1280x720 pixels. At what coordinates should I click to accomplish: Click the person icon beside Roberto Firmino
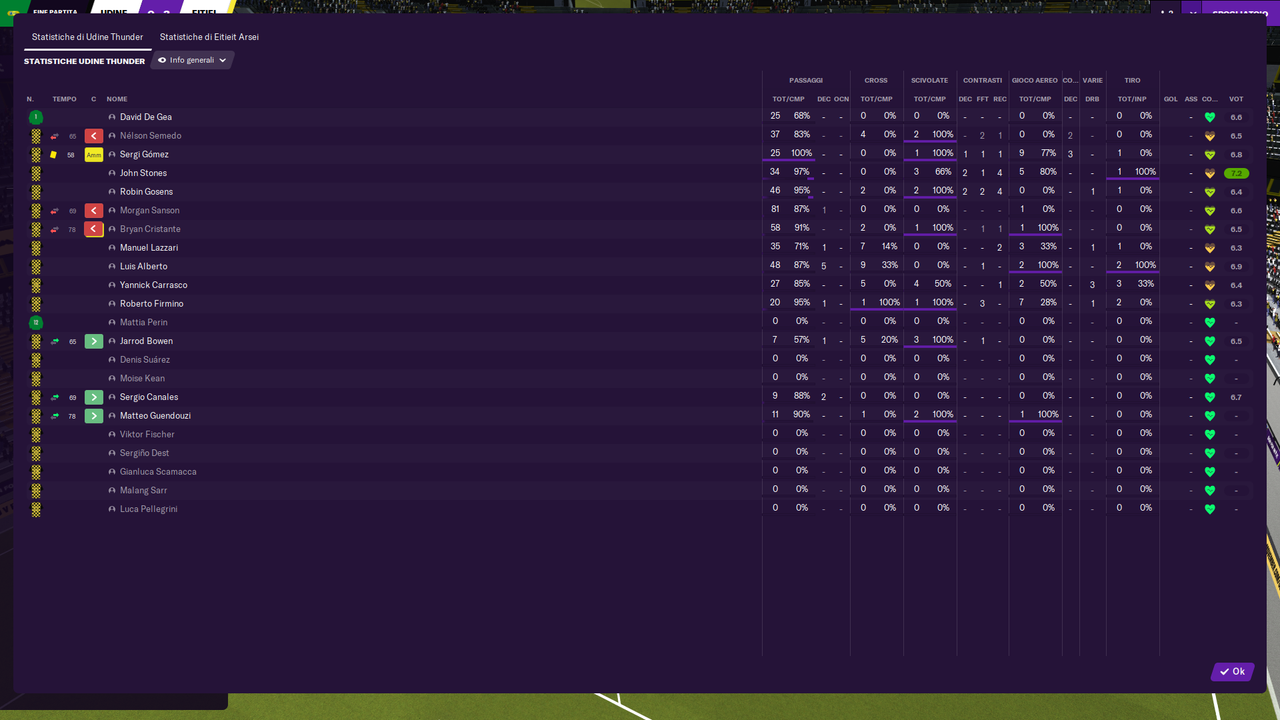click(112, 304)
